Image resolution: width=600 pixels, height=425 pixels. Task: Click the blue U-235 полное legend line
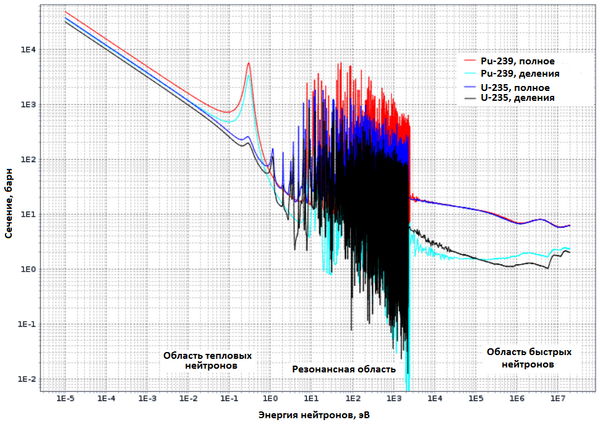point(469,87)
